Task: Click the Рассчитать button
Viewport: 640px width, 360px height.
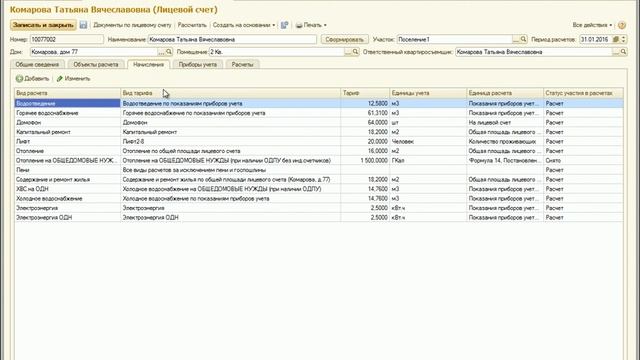Action: pos(192,25)
